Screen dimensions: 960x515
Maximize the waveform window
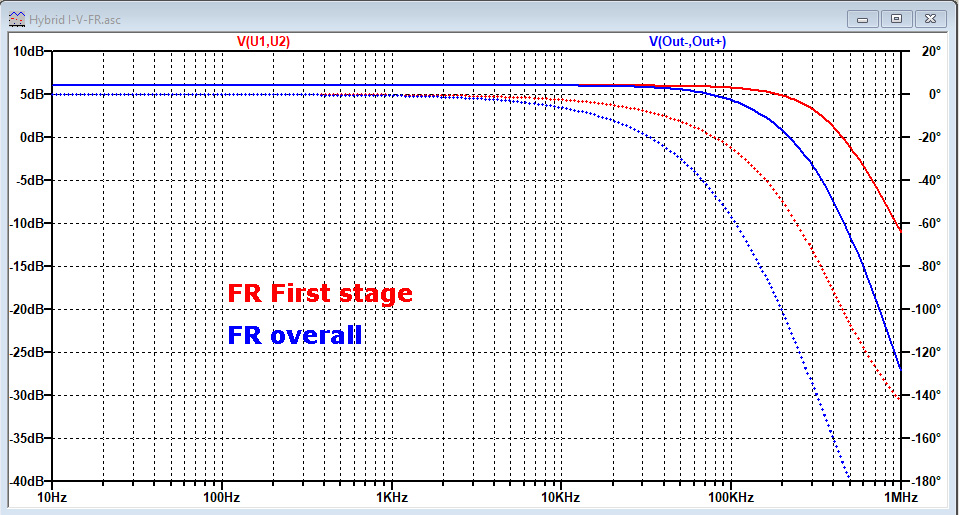(896, 19)
